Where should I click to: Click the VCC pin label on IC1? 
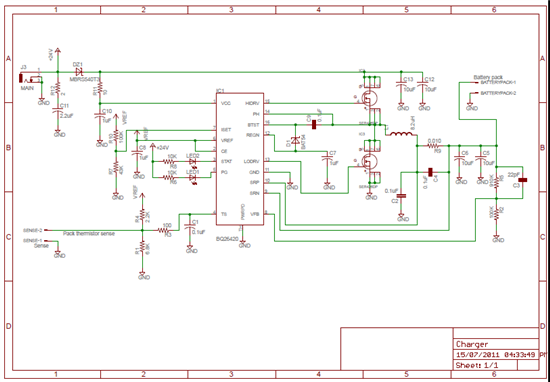click(226, 103)
